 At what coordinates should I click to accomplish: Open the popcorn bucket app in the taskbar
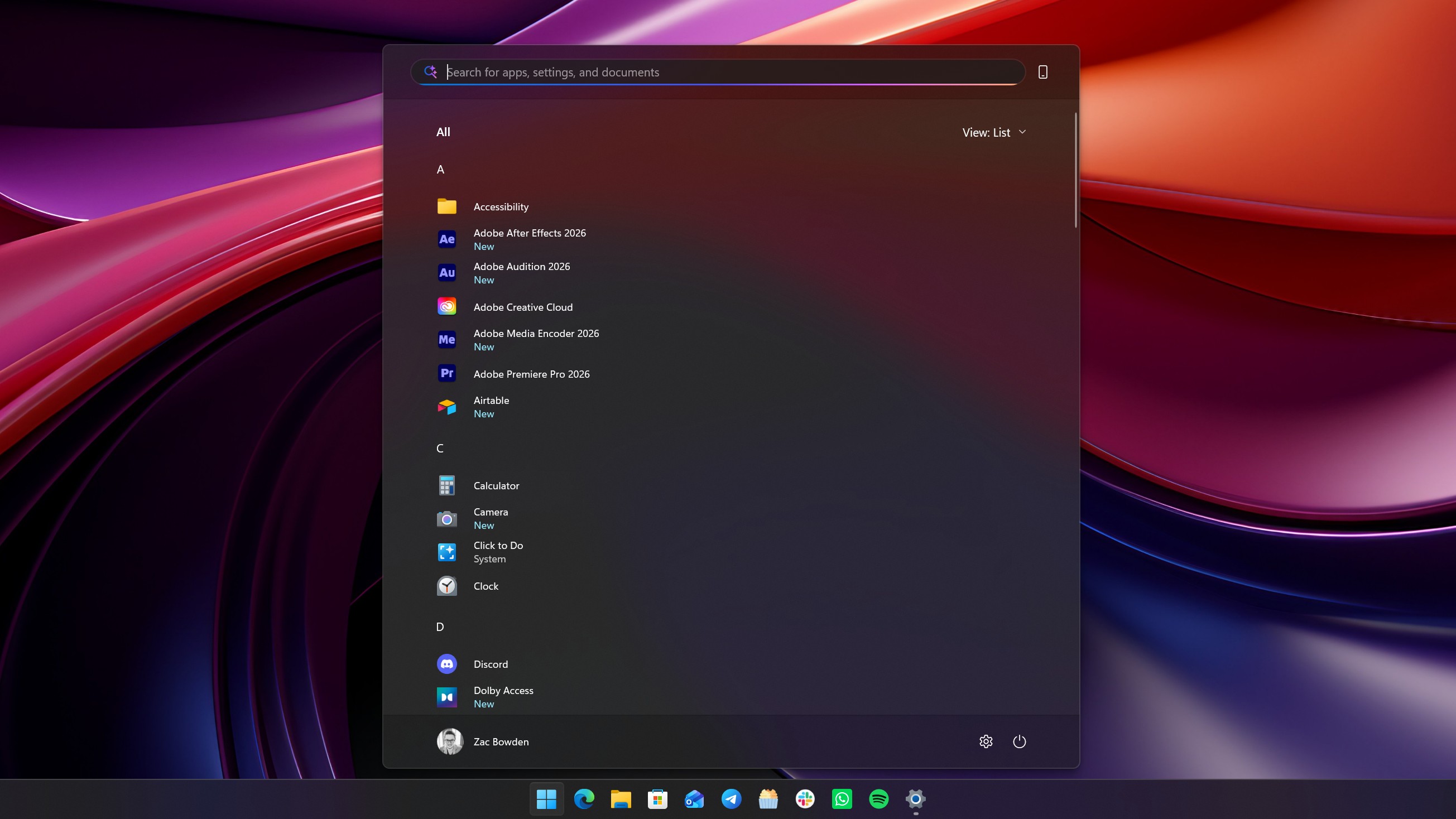point(768,799)
